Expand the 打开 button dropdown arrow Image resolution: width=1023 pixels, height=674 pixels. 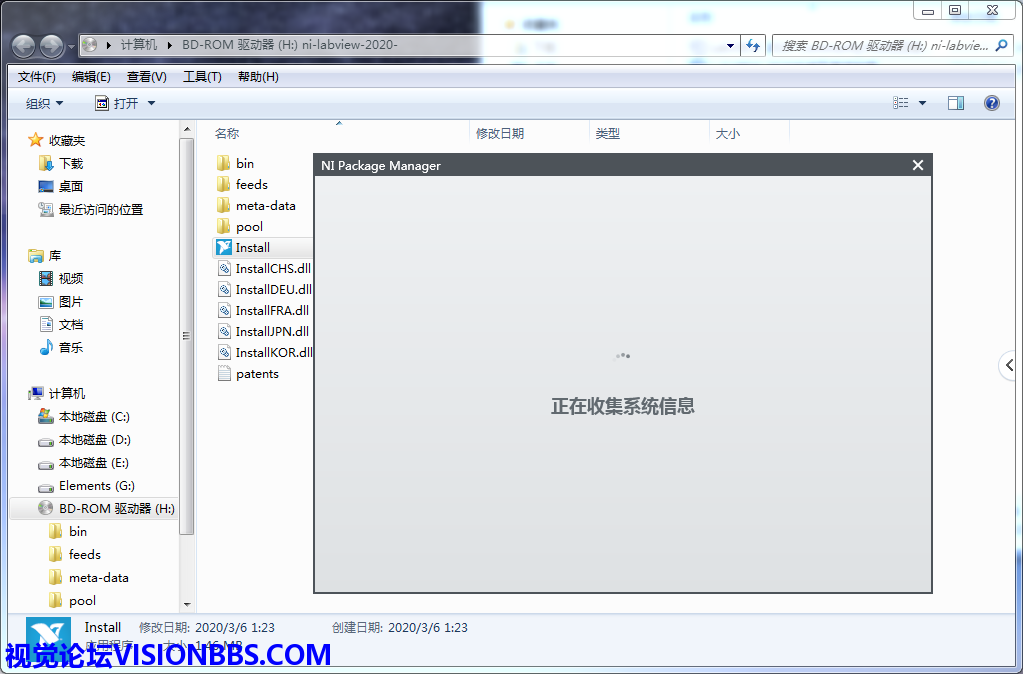[152, 103]
